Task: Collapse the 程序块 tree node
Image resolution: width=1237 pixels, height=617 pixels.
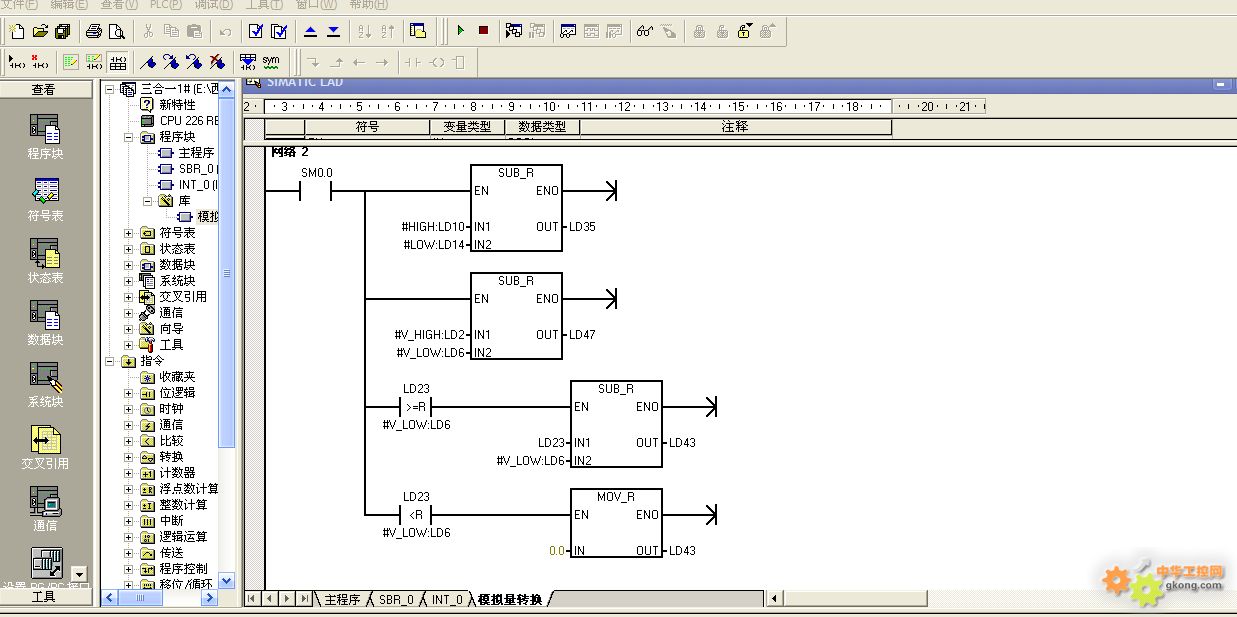Action: tap(128, 137)
